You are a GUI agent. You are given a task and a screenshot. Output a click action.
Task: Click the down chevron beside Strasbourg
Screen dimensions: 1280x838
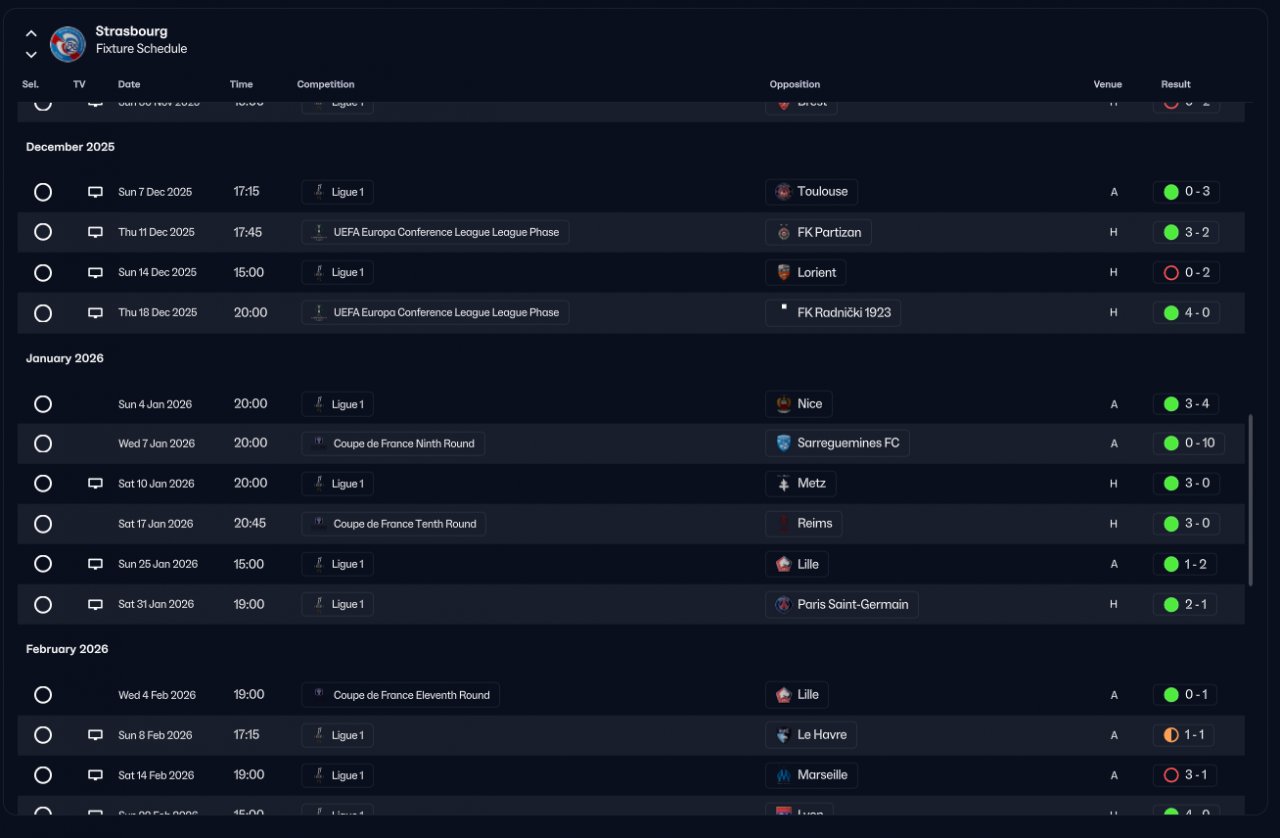click(31, 54)
